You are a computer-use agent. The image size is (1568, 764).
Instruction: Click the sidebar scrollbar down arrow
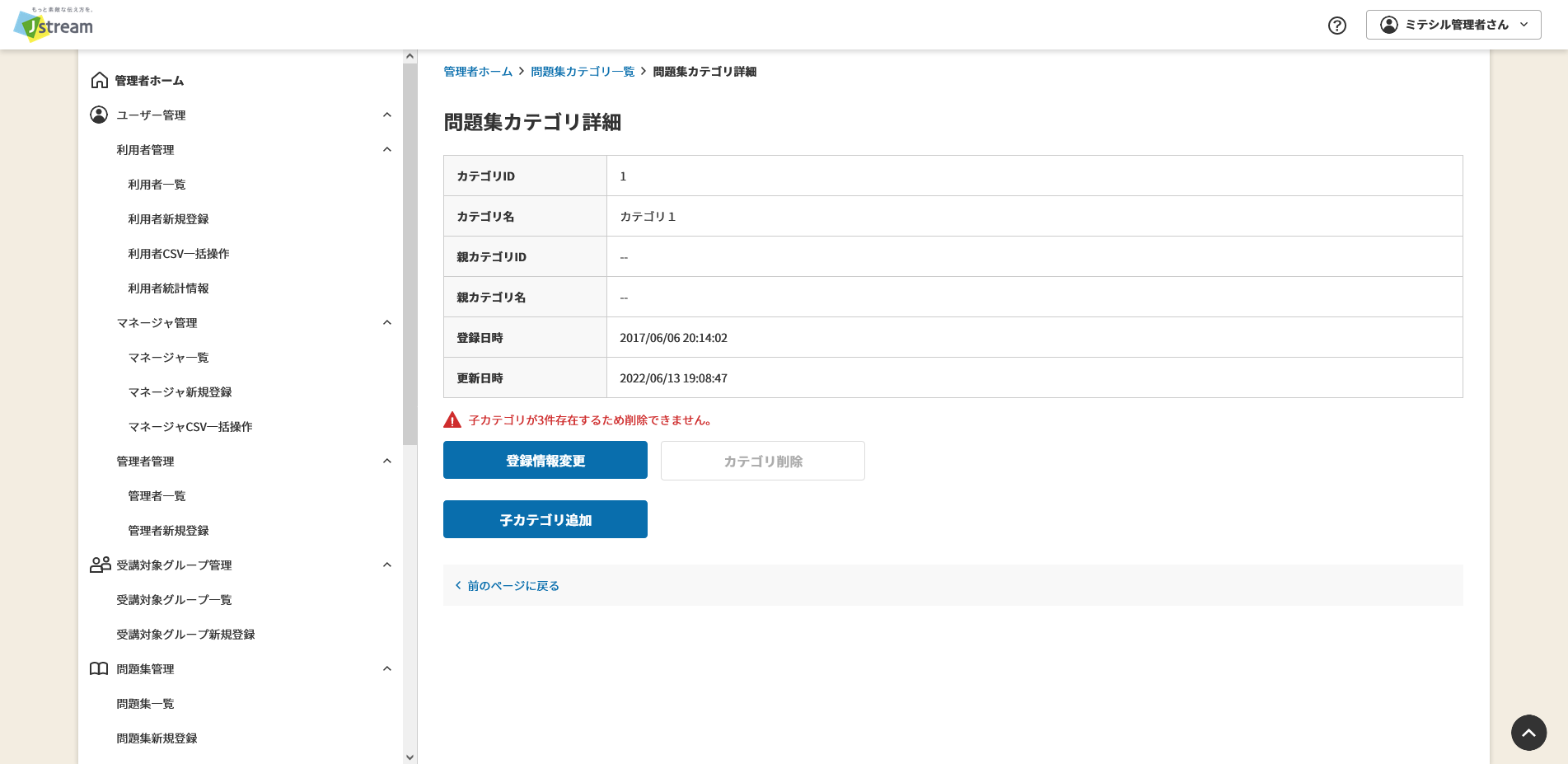[410, 757]
